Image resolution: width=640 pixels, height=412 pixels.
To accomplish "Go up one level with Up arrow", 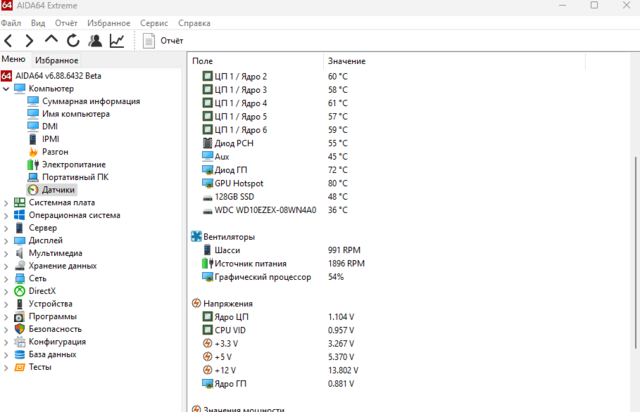I will (51, 41).
